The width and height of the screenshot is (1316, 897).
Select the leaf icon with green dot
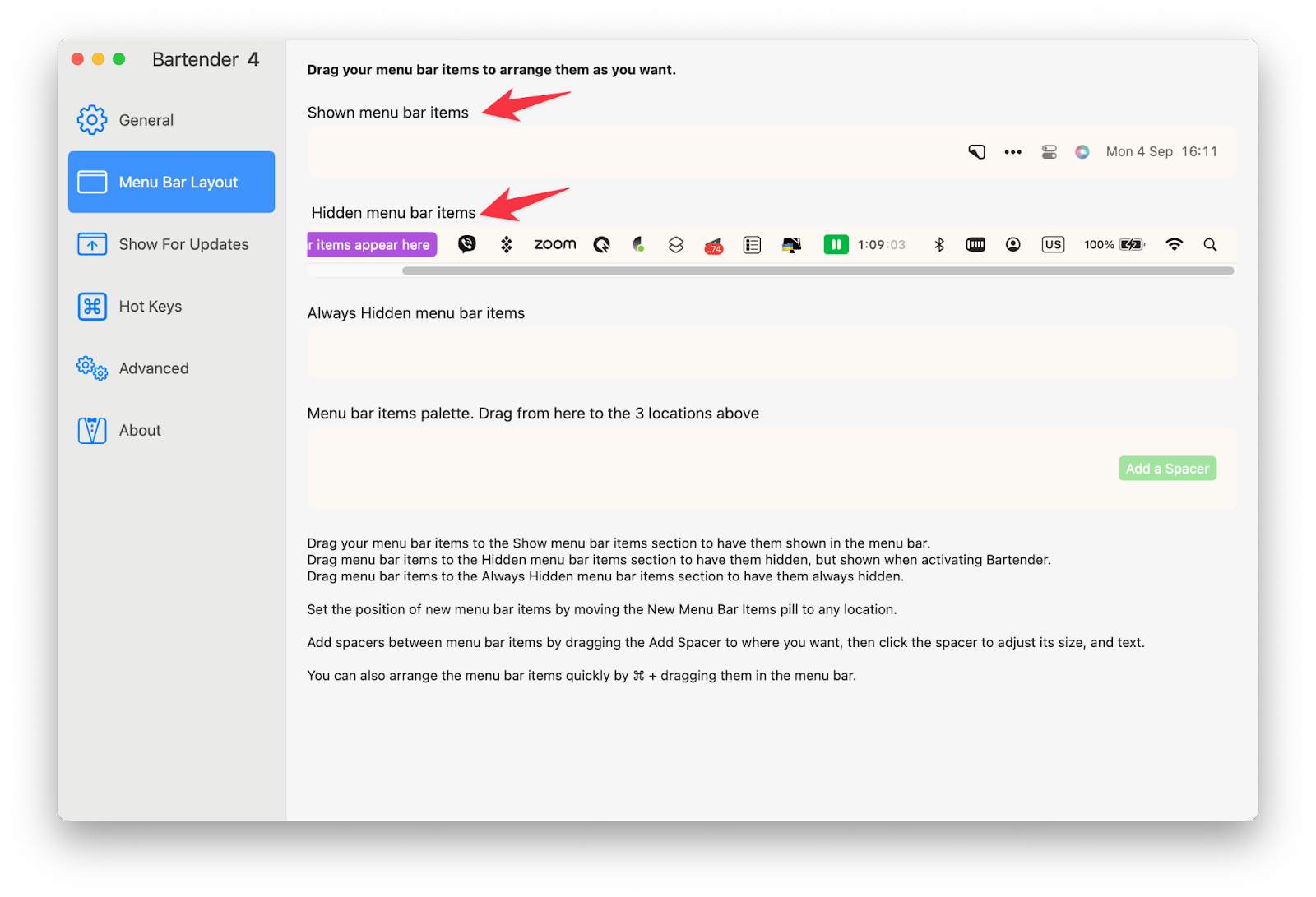point(638,244)
